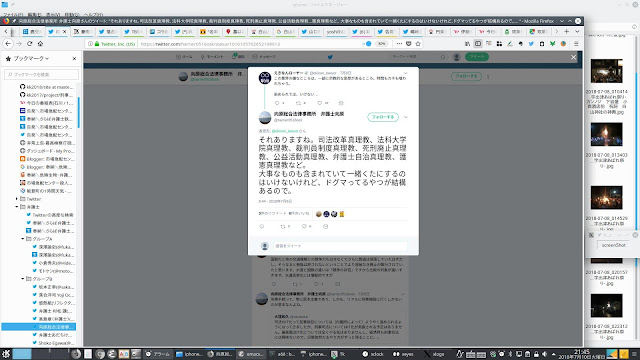Screen dimensions: 640x360
Task: Click the taskbar clock showing 21:45
Action: [x=581, y=353]
